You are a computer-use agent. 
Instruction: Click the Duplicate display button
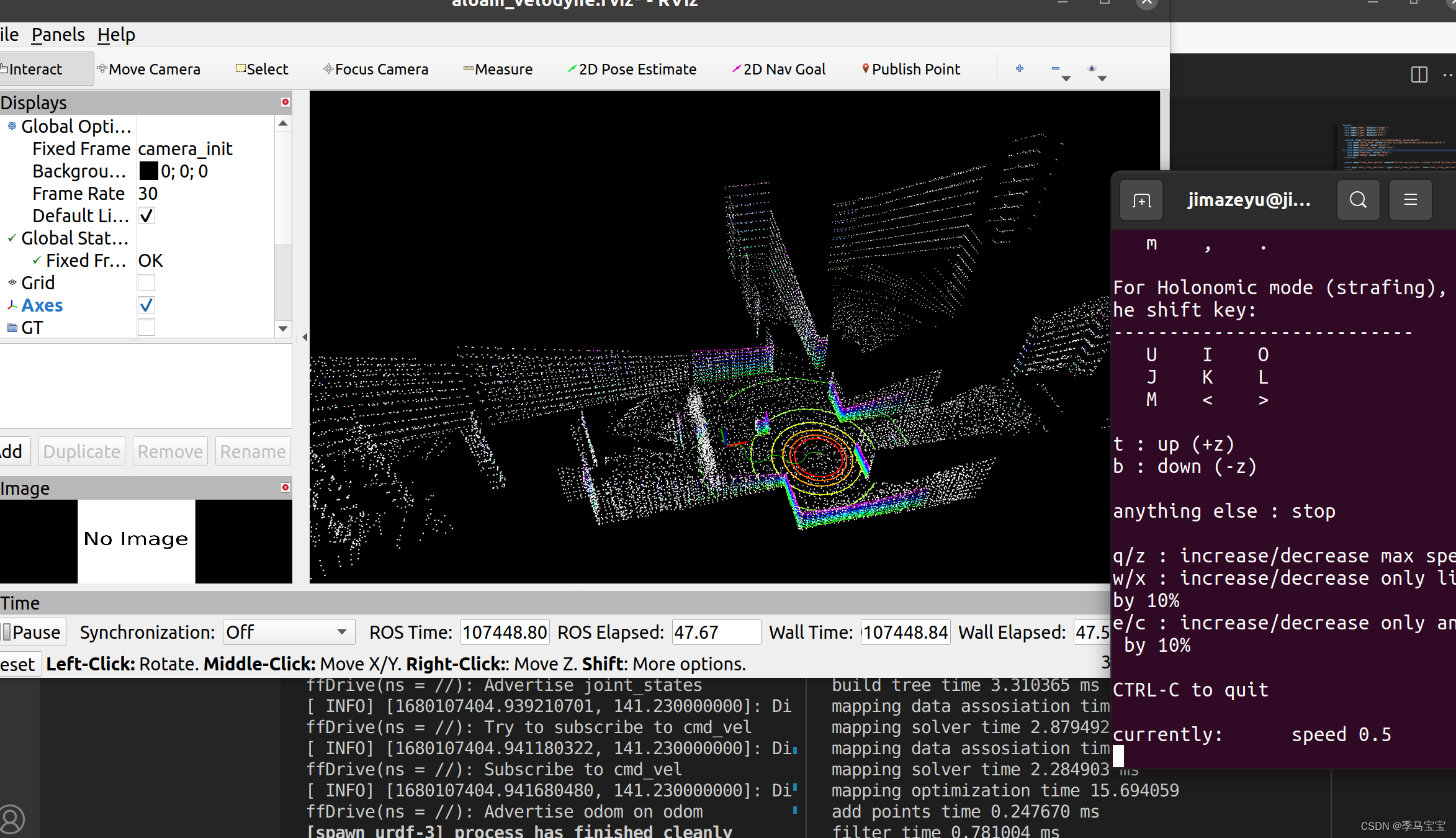[x=82, y=452]
